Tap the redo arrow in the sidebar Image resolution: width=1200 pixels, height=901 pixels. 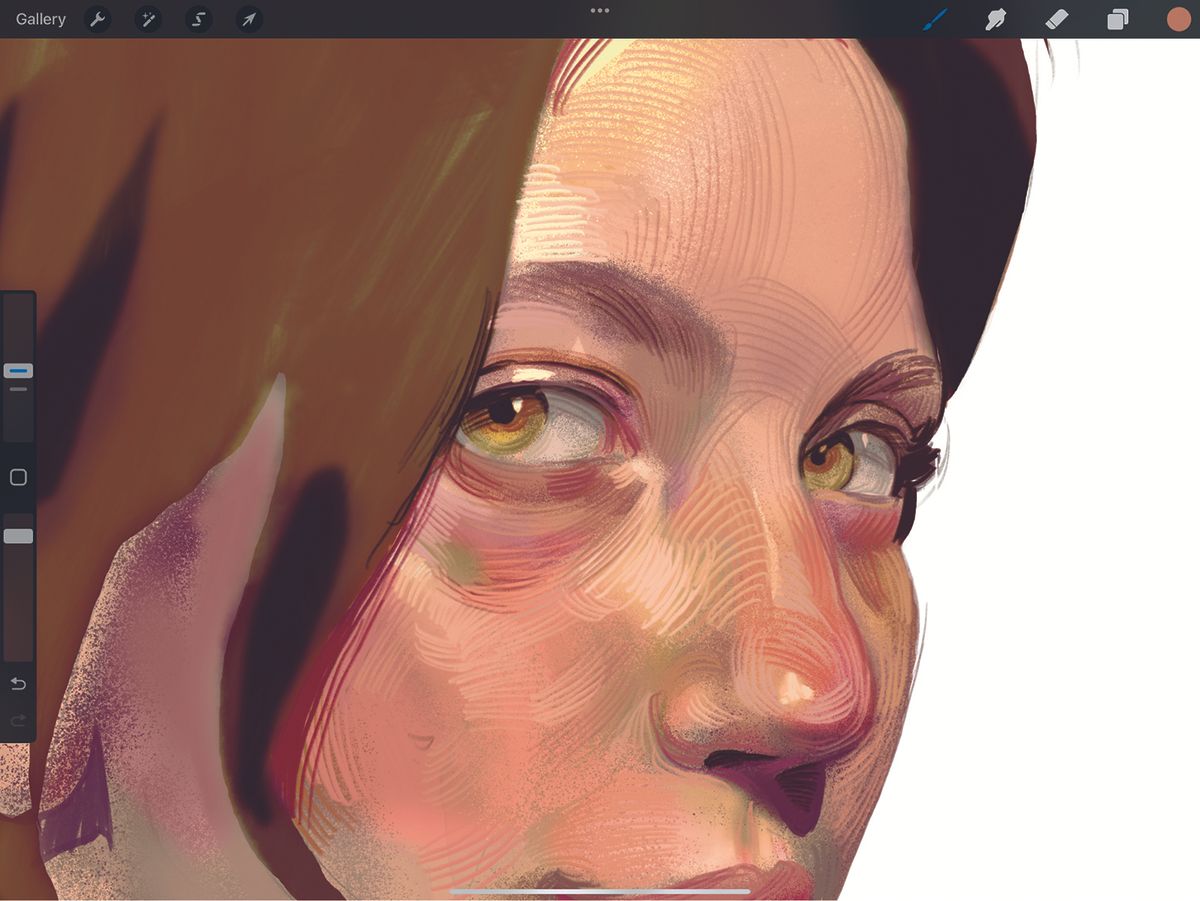(17, 720)
